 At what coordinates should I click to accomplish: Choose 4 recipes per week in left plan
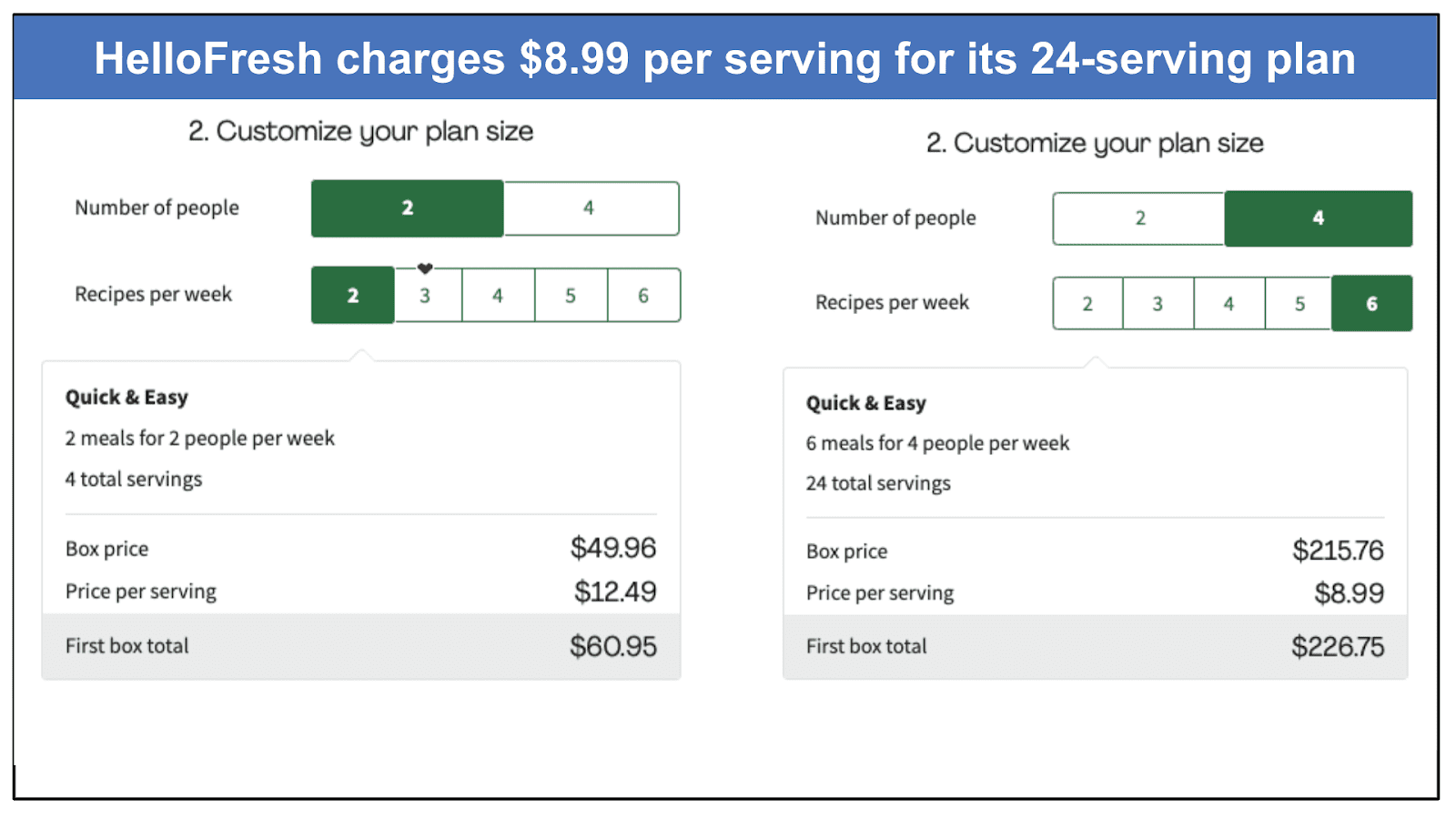pos(498,295)
